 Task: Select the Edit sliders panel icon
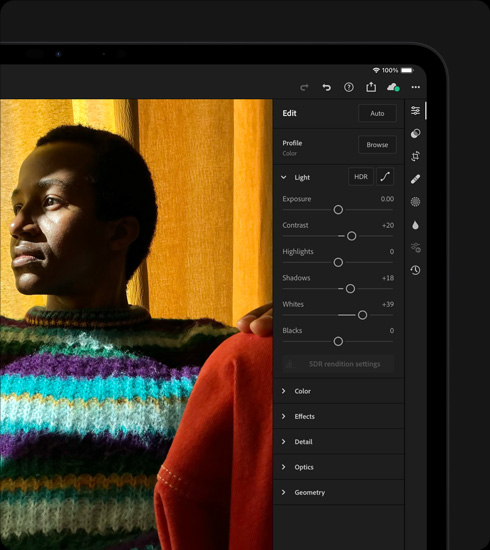pos(415,110)
